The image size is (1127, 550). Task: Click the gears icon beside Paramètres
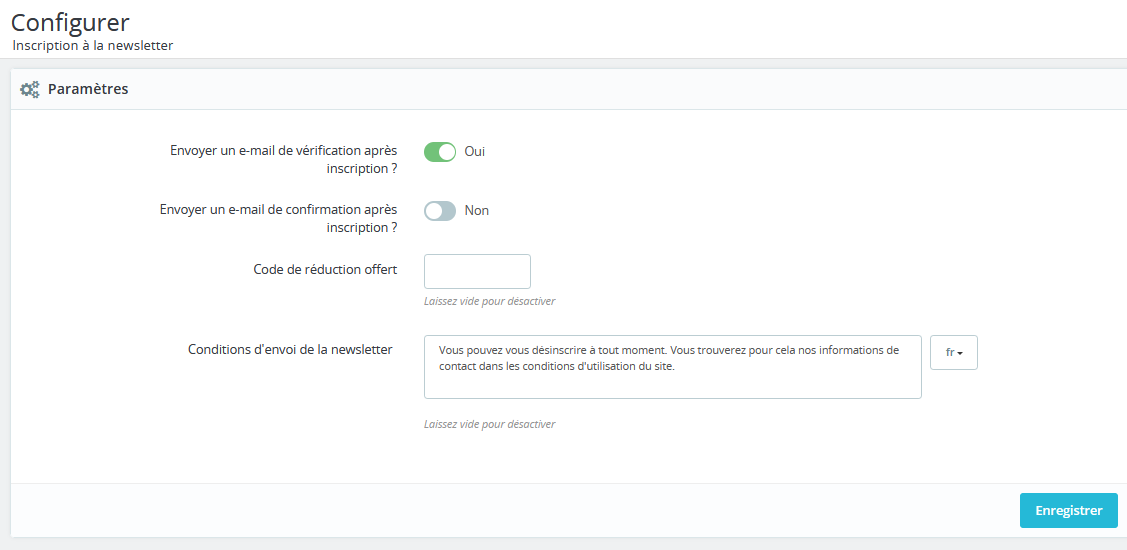tap(30, 90)
